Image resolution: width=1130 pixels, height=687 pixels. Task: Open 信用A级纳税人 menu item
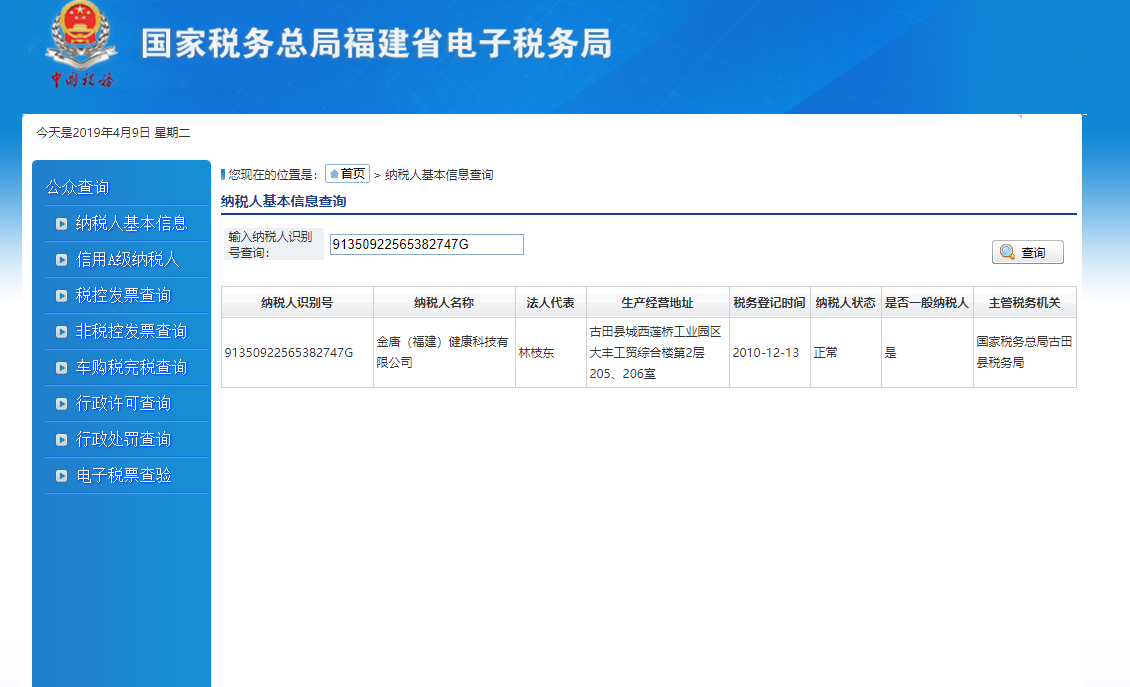click(x=127, y=260)
